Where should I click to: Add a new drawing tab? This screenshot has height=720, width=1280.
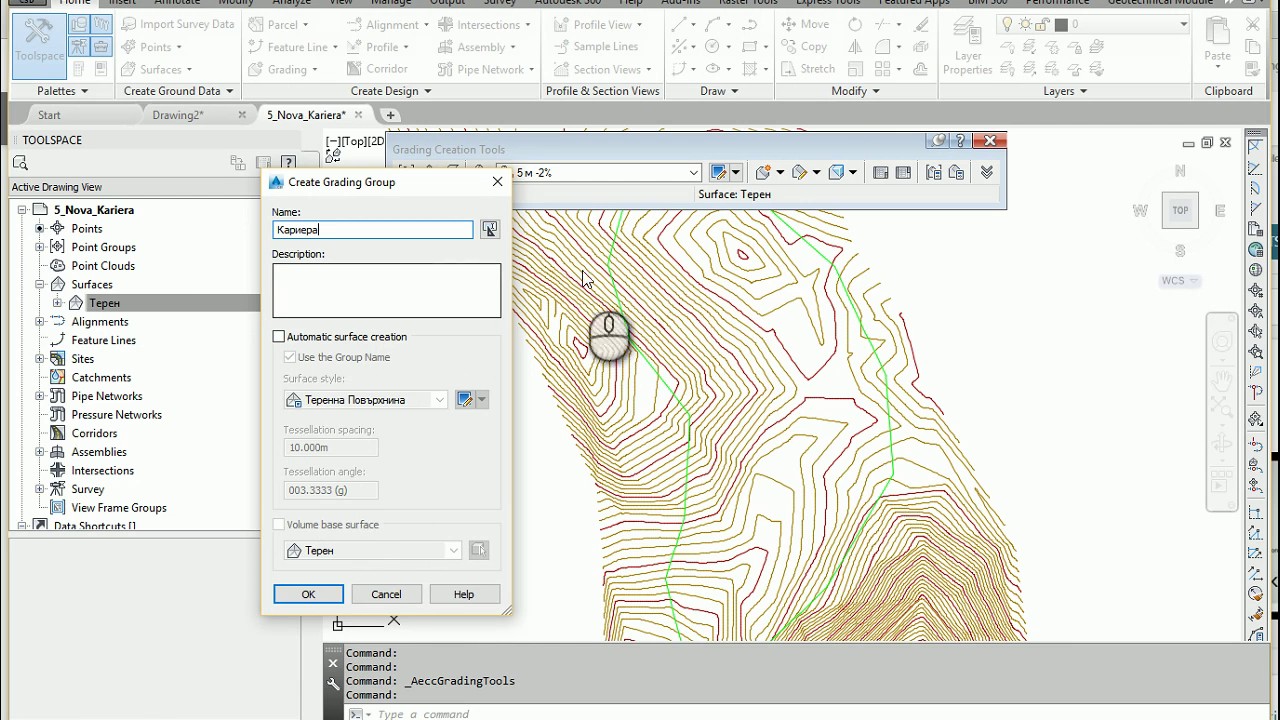391,115
